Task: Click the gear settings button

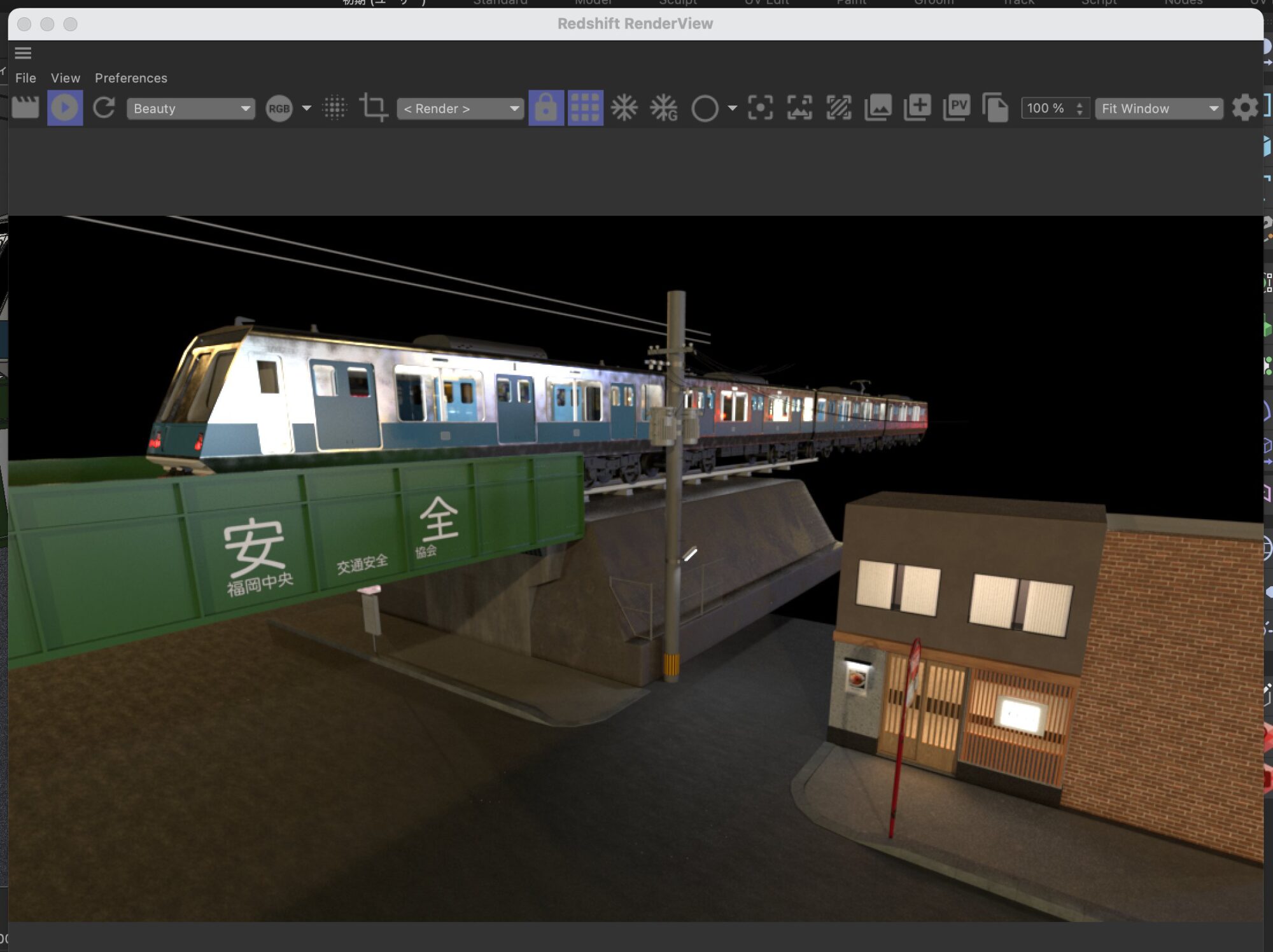Action: click(x=1244, y=108)
